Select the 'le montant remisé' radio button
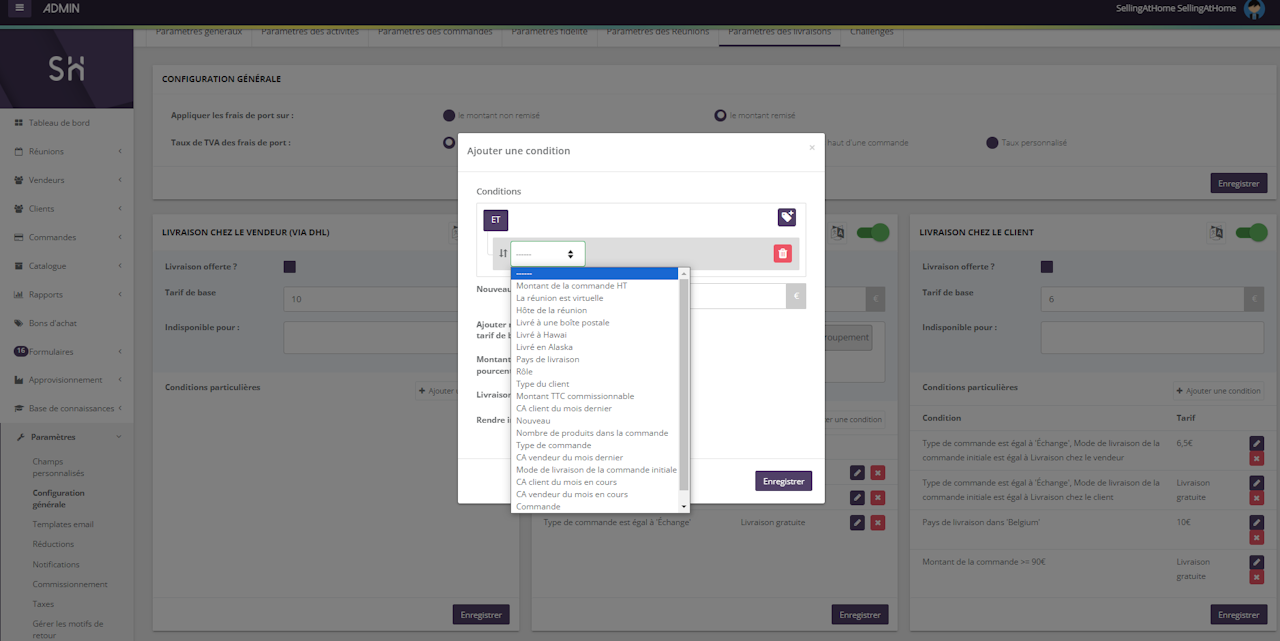The width and height of the screenshot is (1280, 641). [x=720, y=115]
